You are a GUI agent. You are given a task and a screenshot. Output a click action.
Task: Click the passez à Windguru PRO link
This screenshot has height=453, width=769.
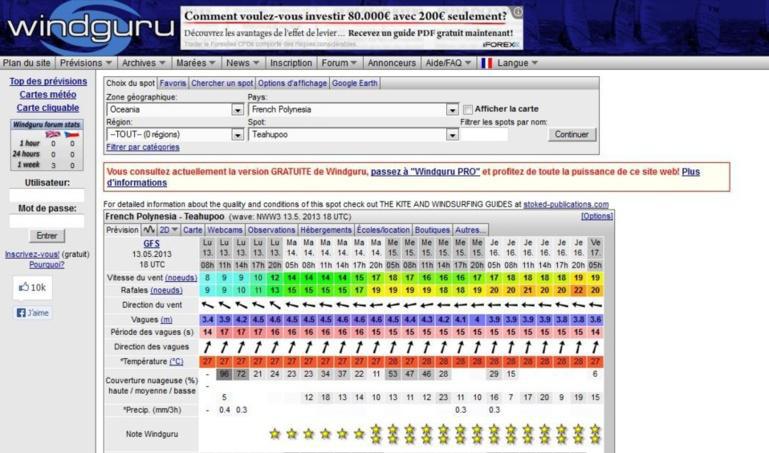(425, 172)
